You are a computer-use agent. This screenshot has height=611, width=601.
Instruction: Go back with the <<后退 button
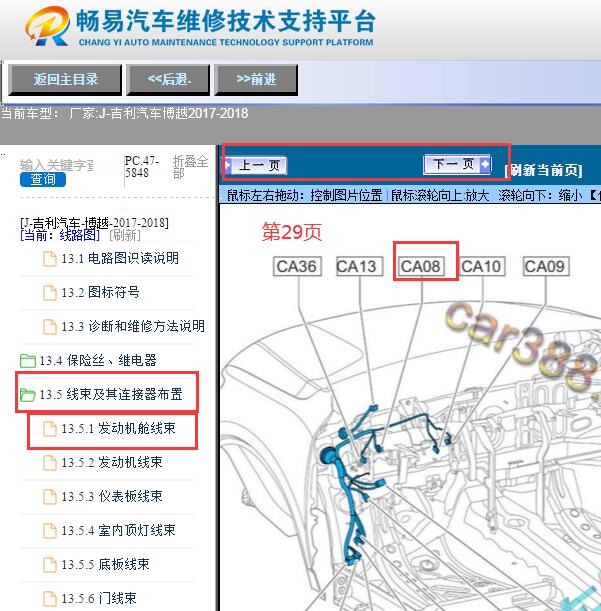coord(168,80)
